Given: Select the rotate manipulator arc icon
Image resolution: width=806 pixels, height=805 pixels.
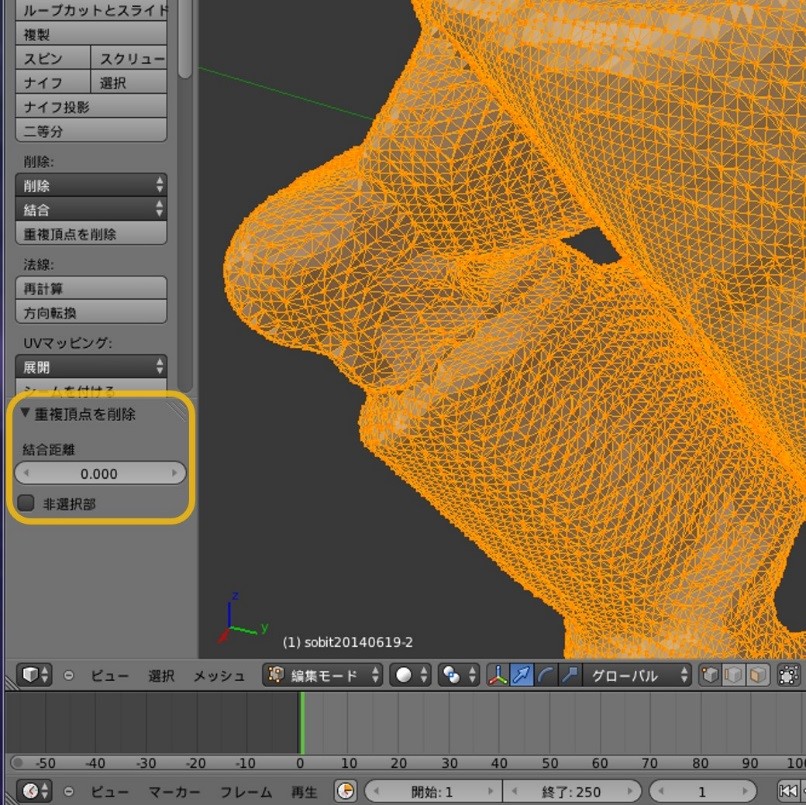Looking at the screenshot, I should pyautogui.click(x=546, y=675).
